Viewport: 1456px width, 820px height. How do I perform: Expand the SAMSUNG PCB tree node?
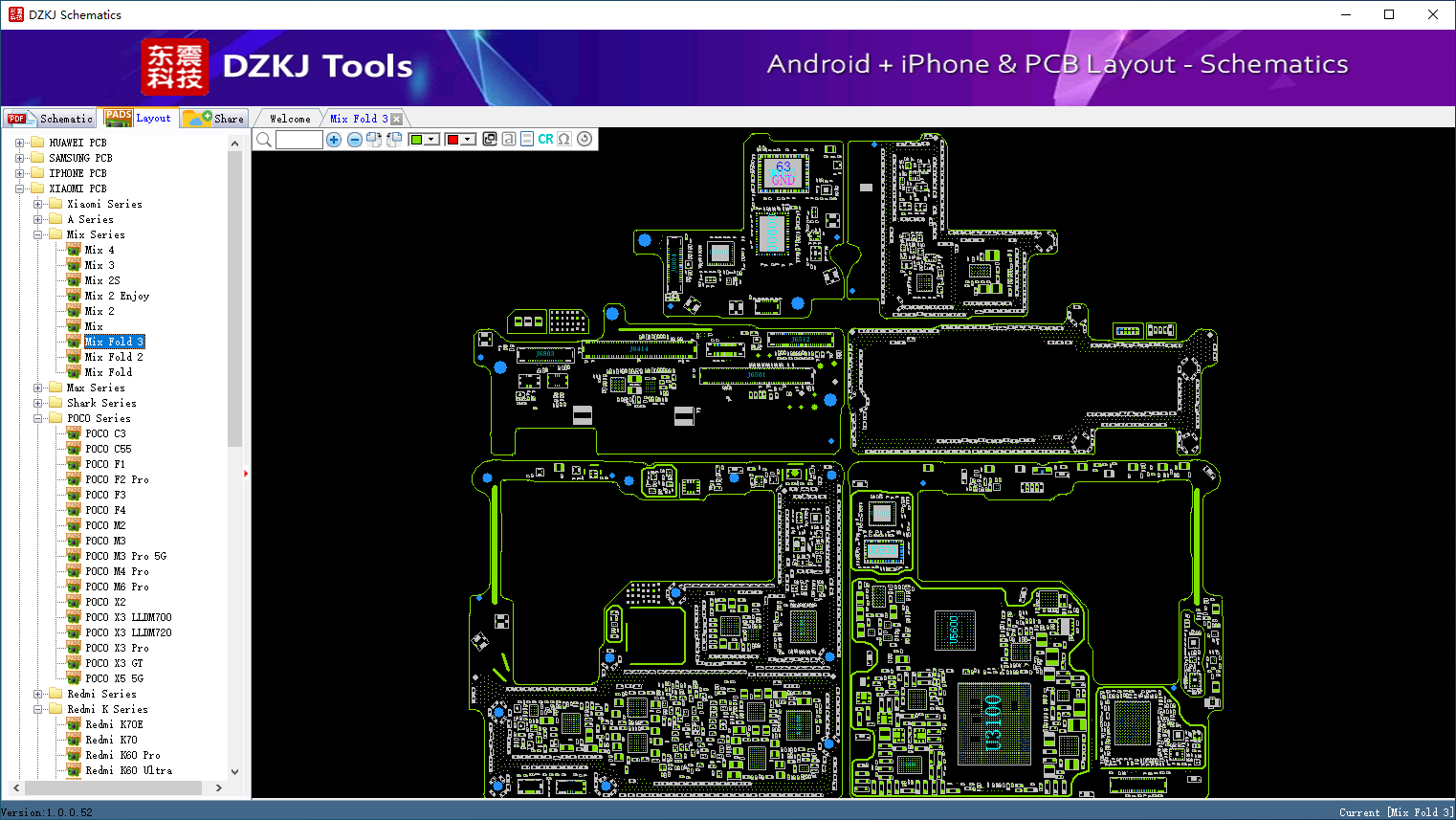[19, 158]
